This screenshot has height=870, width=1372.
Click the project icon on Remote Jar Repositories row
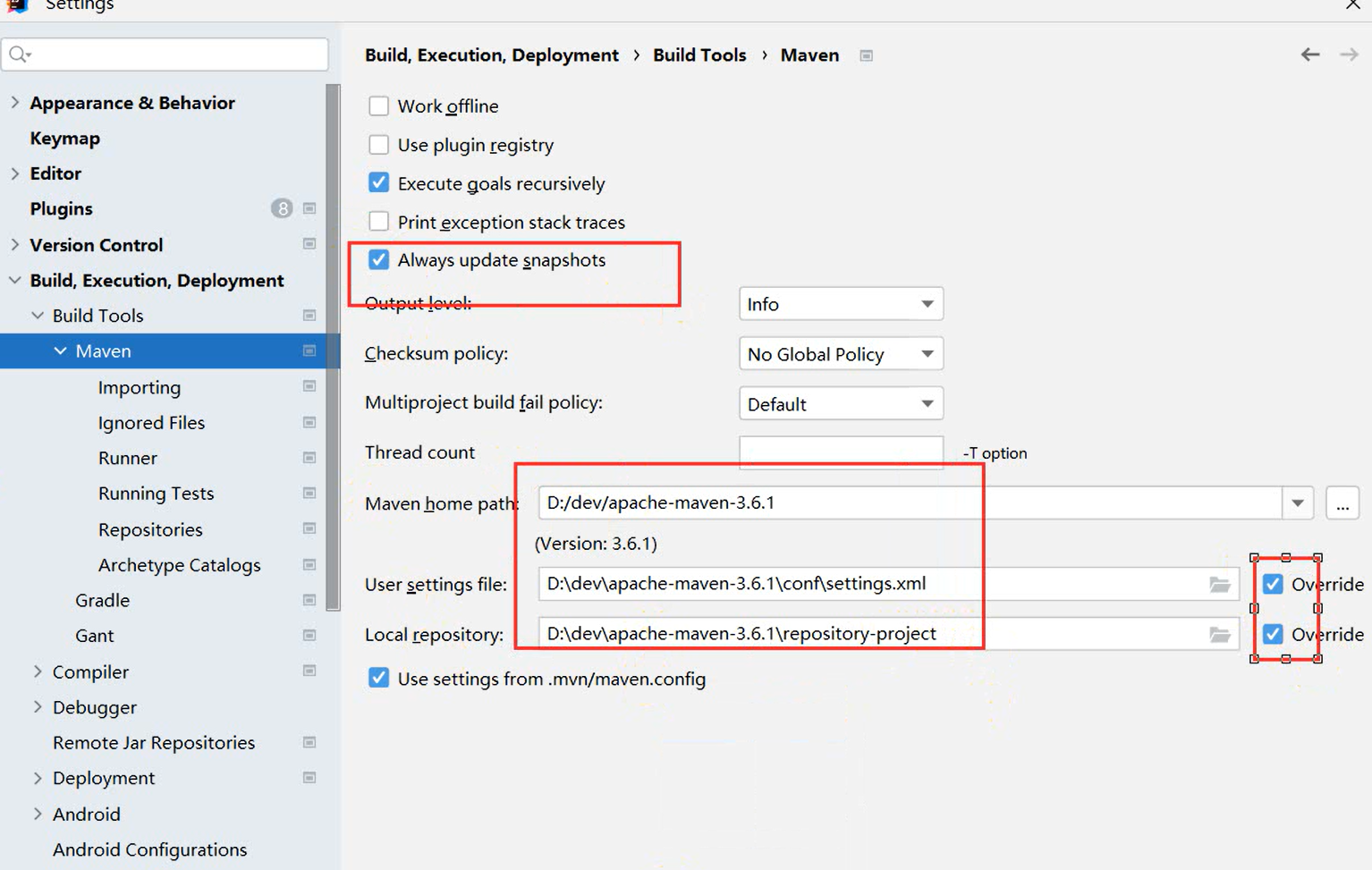click(309, 742)
